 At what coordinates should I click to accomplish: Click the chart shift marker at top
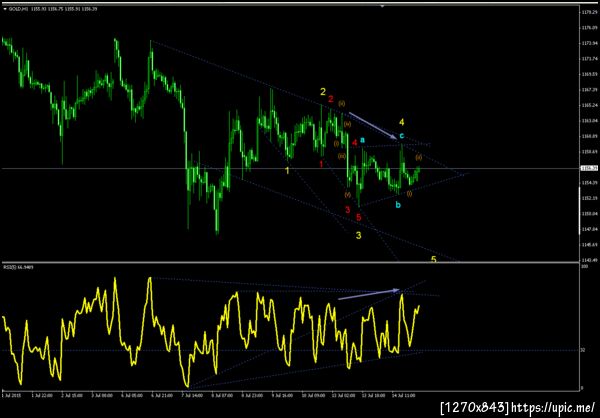point(382,6)
